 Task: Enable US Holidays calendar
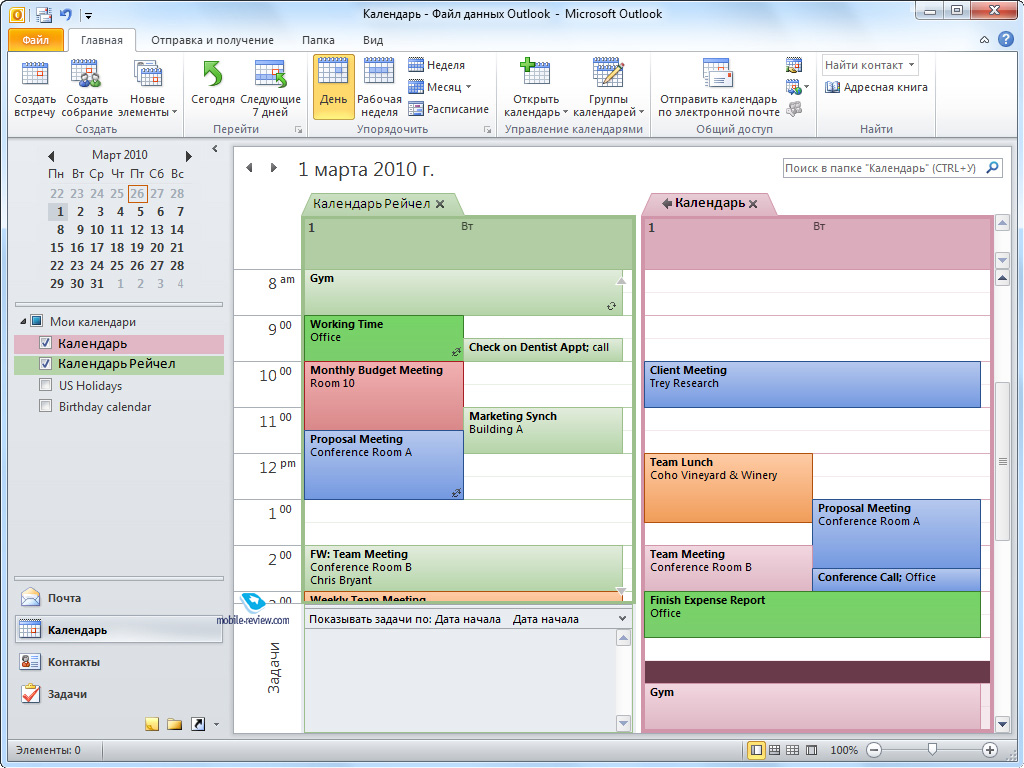click(x=45, y=385)
